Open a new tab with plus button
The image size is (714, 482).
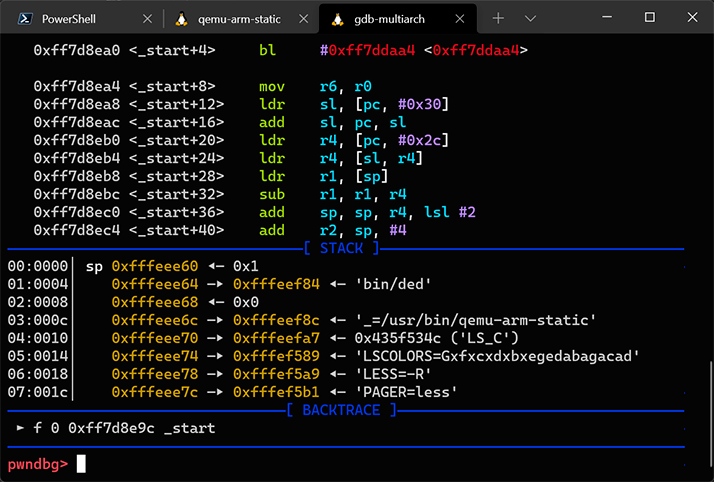498,18
